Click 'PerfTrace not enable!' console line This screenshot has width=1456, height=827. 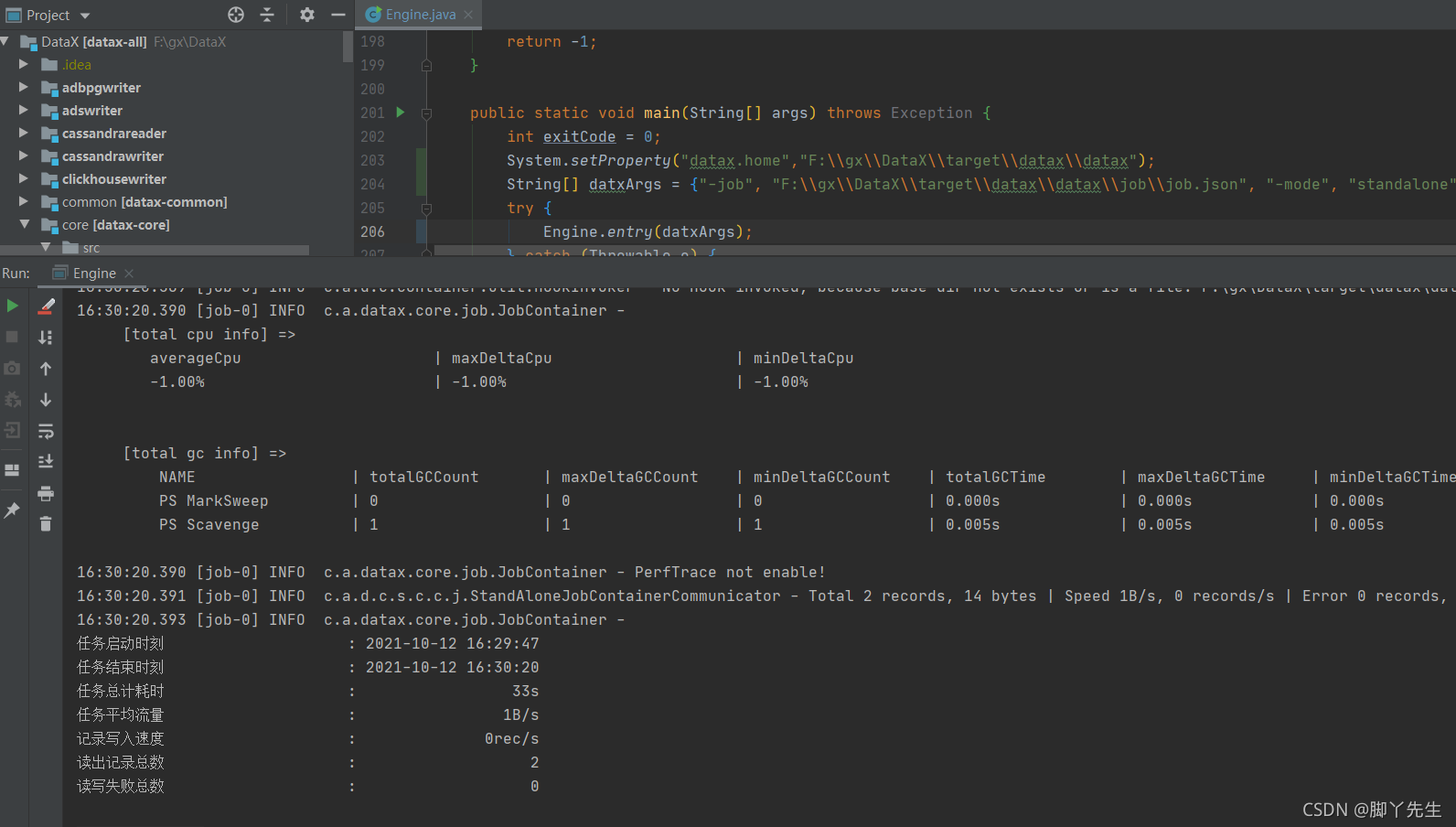[730, 572]
